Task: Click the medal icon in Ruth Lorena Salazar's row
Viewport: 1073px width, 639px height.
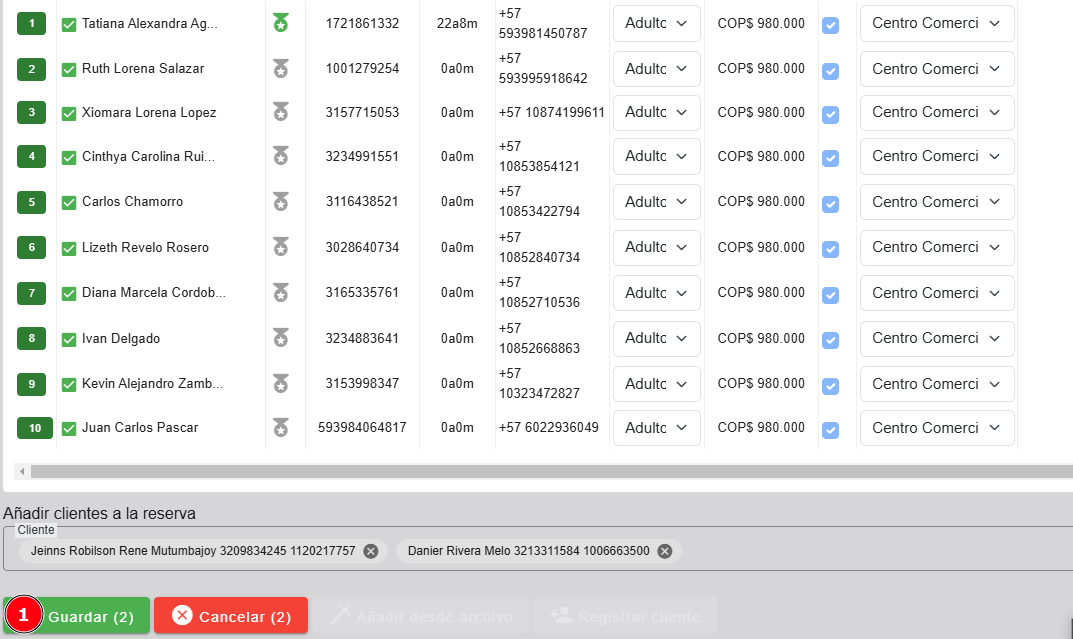Action: (281, 68)
